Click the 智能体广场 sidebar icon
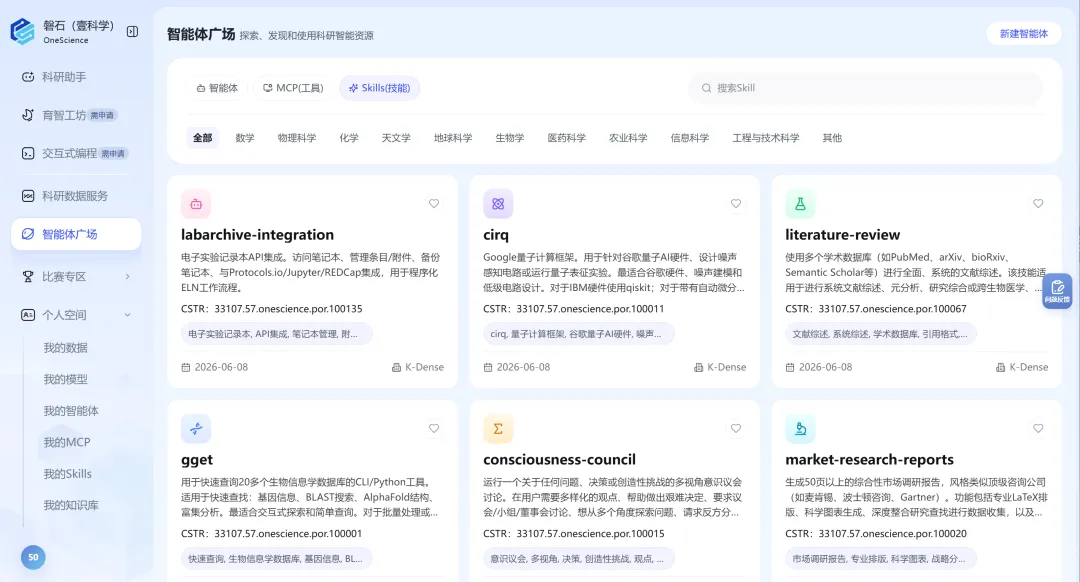Viewport: 1080px width, 582px height. pyautogui.click(x=28, y=234)
